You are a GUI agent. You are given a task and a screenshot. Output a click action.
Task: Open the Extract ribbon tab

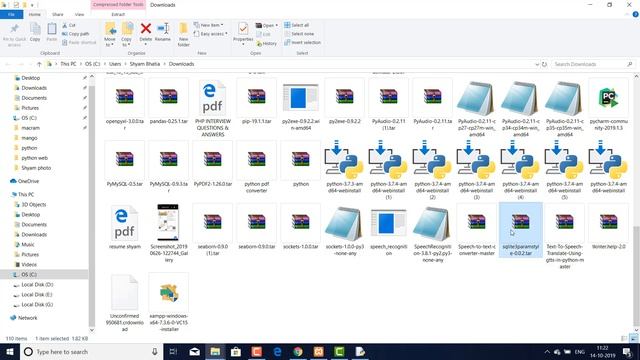point(118,14)
